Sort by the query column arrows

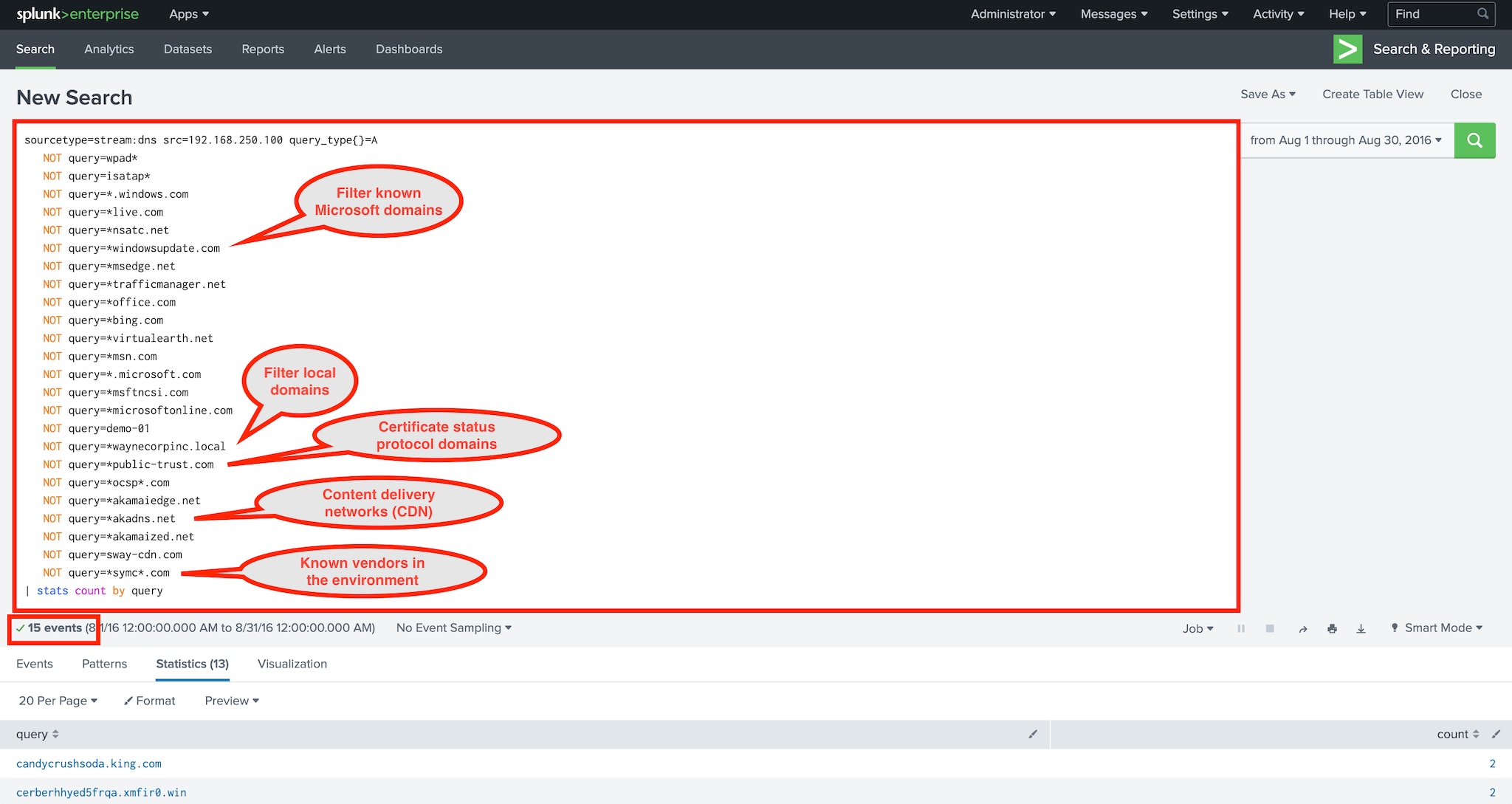[55, 734]
